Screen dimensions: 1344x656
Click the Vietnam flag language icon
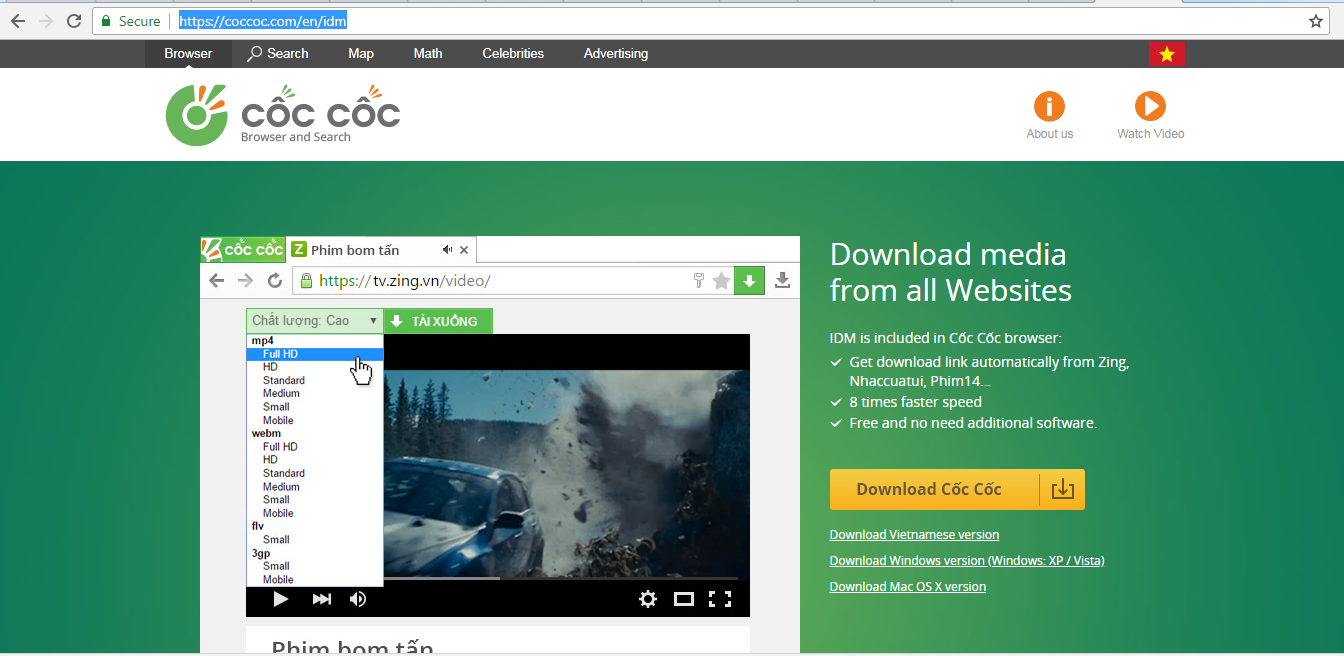[x=1166, y=54]
